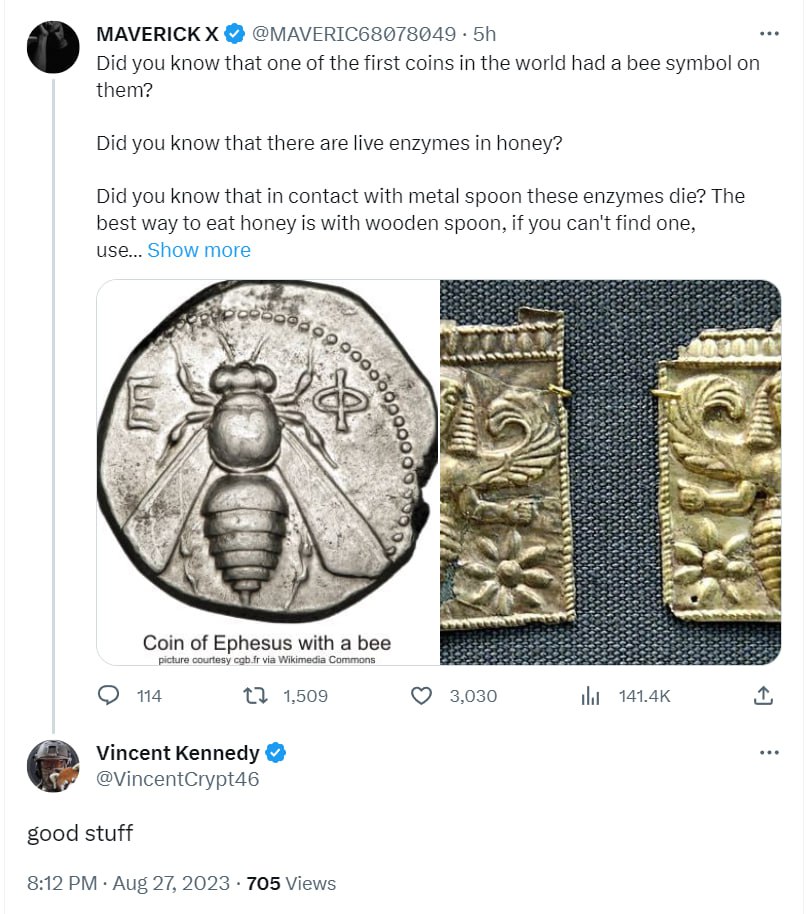Open the more options menu on MAVERICK X's tweet
809x914 pixels.
pyautogui.click(x=768, y=34)
